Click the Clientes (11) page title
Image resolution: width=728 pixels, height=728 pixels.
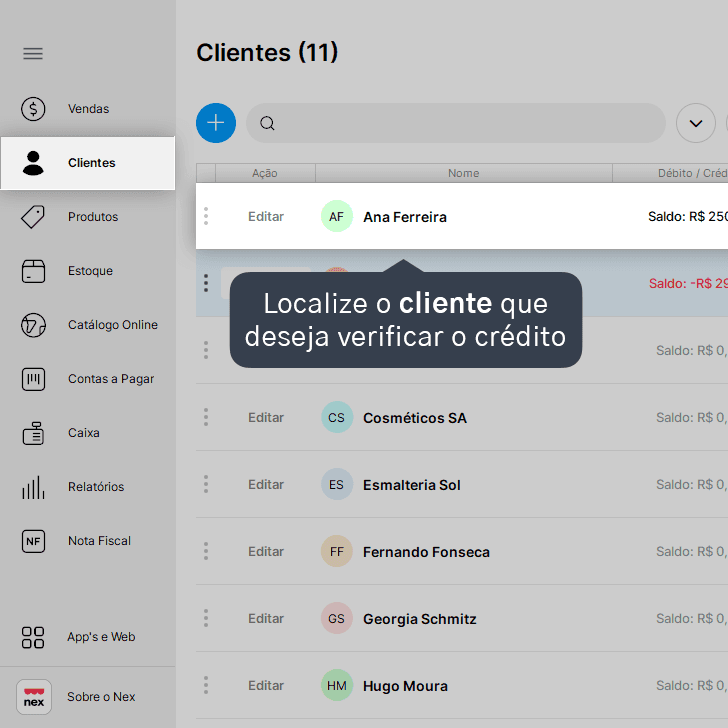(x=267, y=52)
